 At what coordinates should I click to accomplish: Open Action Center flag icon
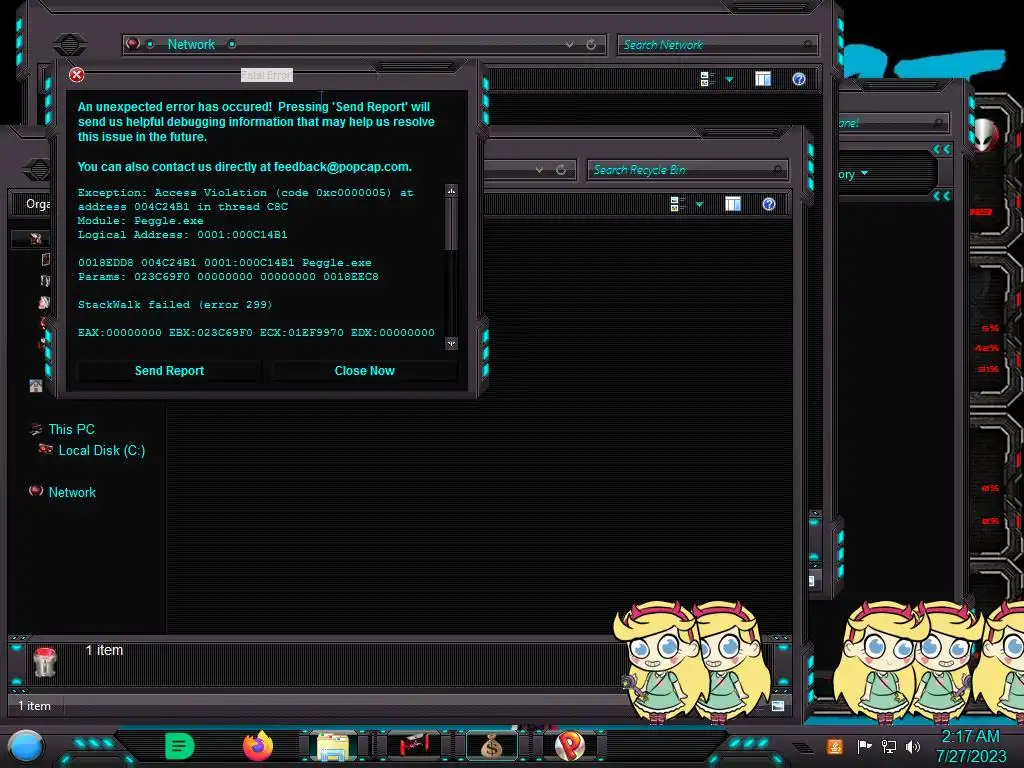click(864, 746)
